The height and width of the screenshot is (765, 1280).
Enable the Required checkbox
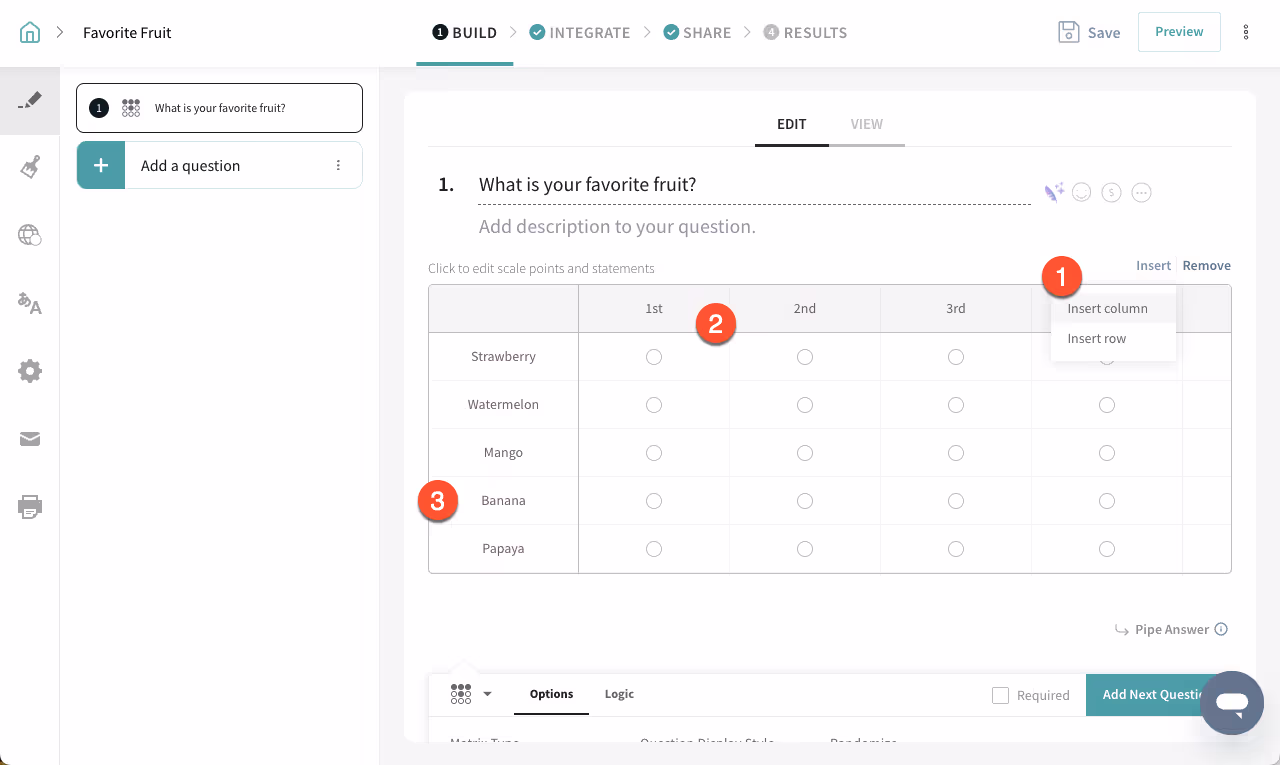coord(1000,695)
